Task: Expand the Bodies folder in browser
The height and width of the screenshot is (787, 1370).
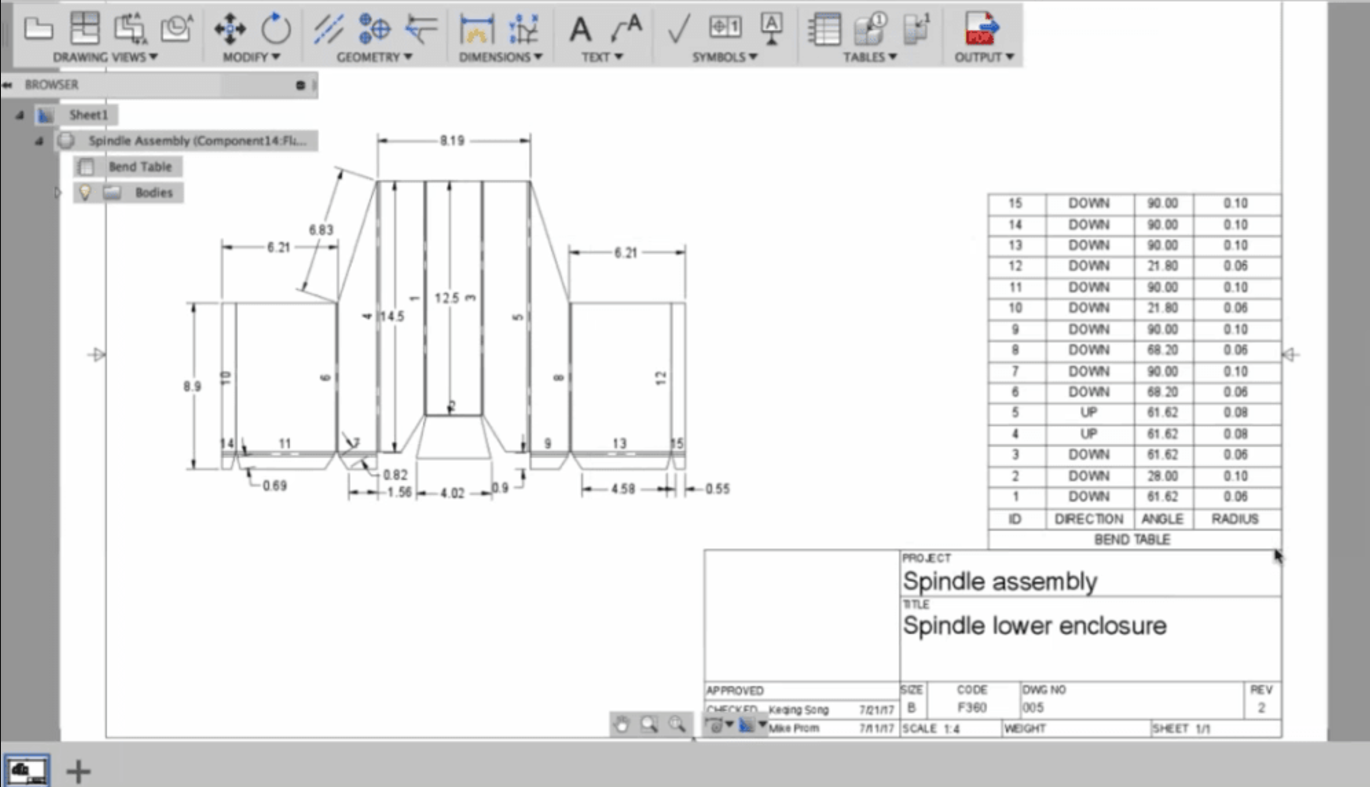Action: [x=58, y=193]
